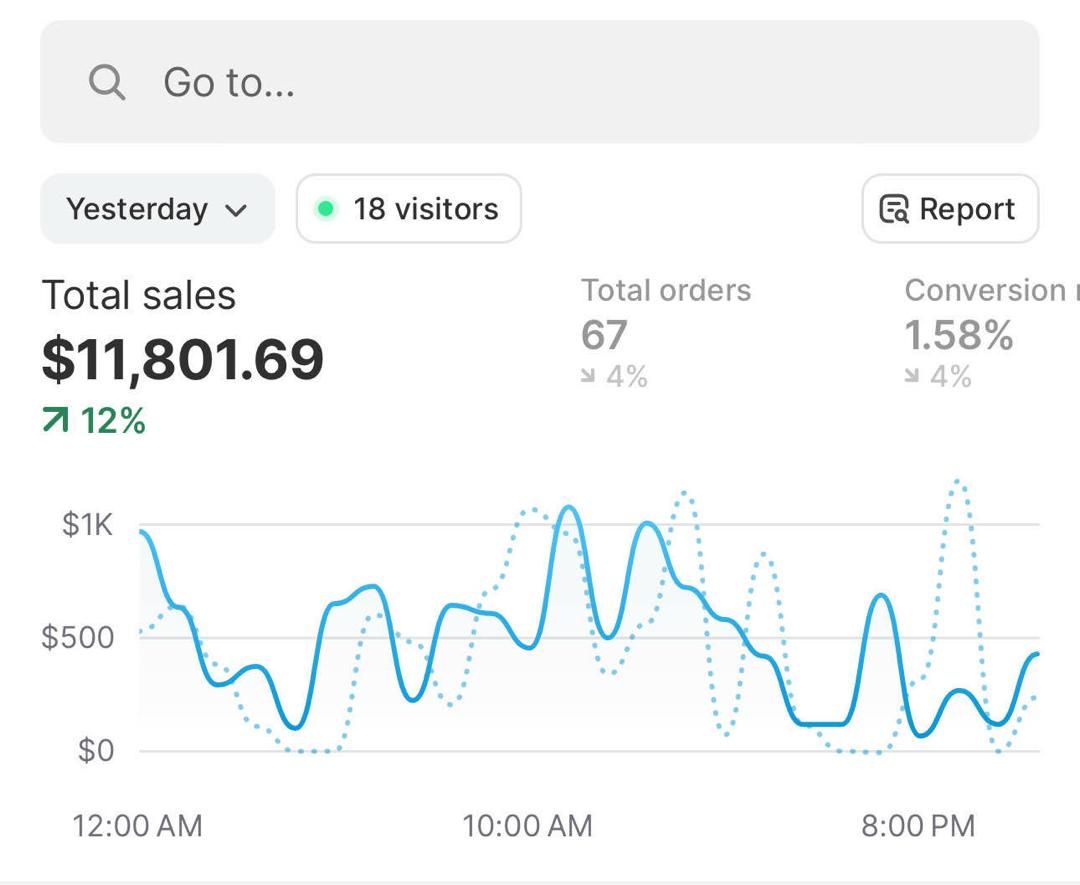Click the $1K axis label
The height and width of the screenshot is (885, 1080).
point(87,525)
